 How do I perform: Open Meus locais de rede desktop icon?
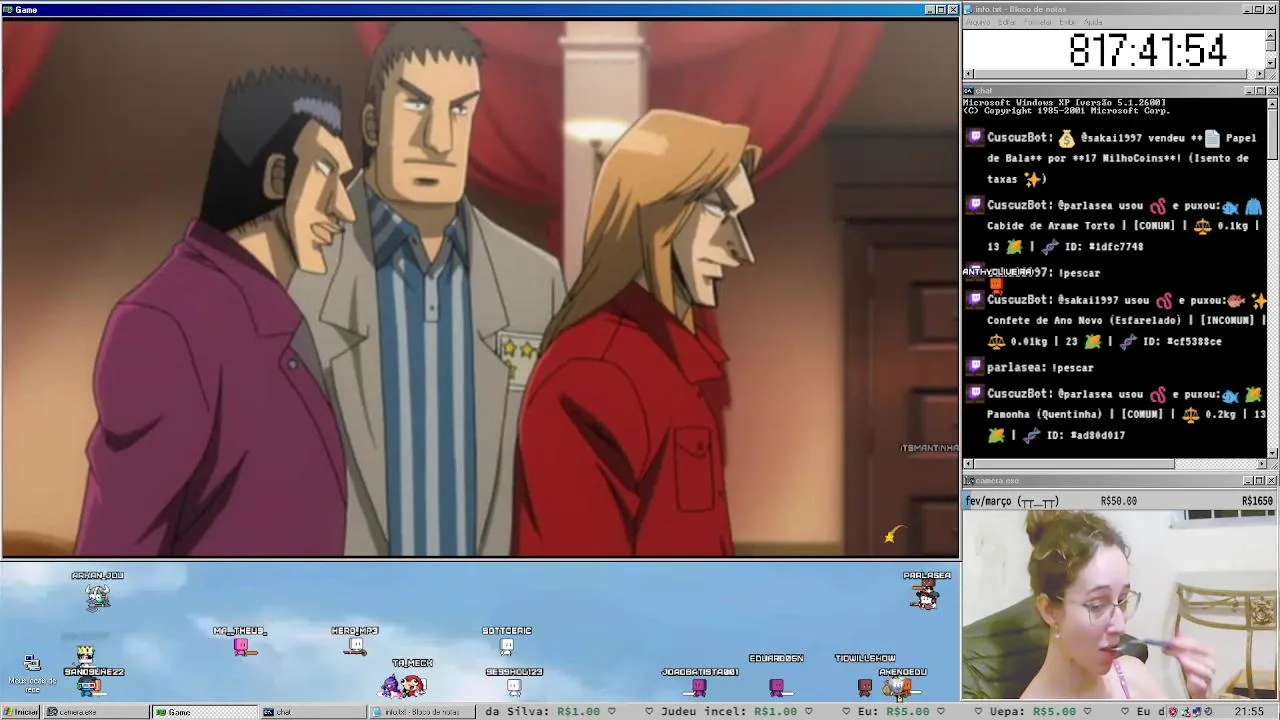click(32, 674)
